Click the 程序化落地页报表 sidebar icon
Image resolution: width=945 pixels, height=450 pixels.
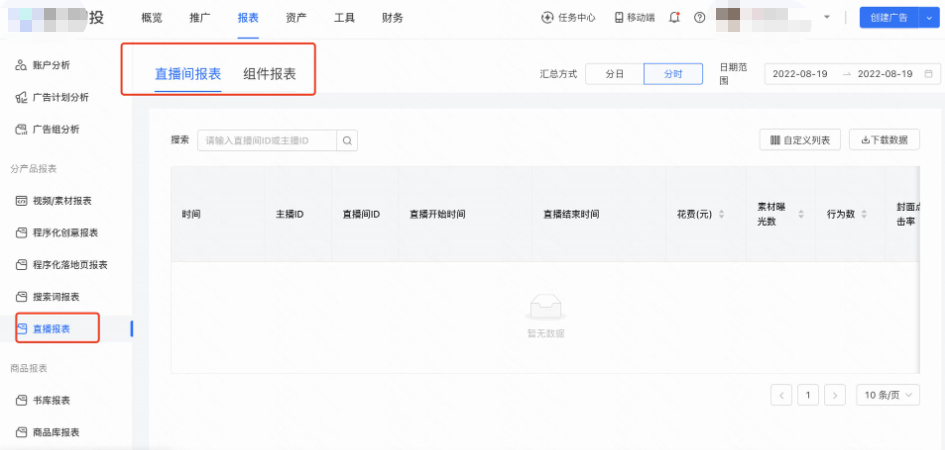(x=21, y=264)
